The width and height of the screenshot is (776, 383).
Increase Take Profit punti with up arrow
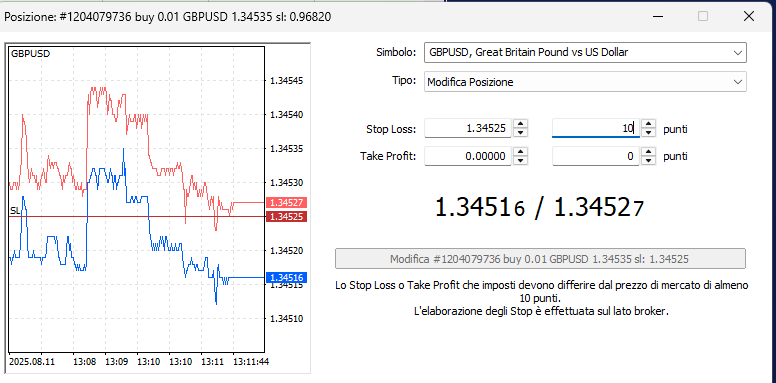pyautogui.click(x=649, y=152)
